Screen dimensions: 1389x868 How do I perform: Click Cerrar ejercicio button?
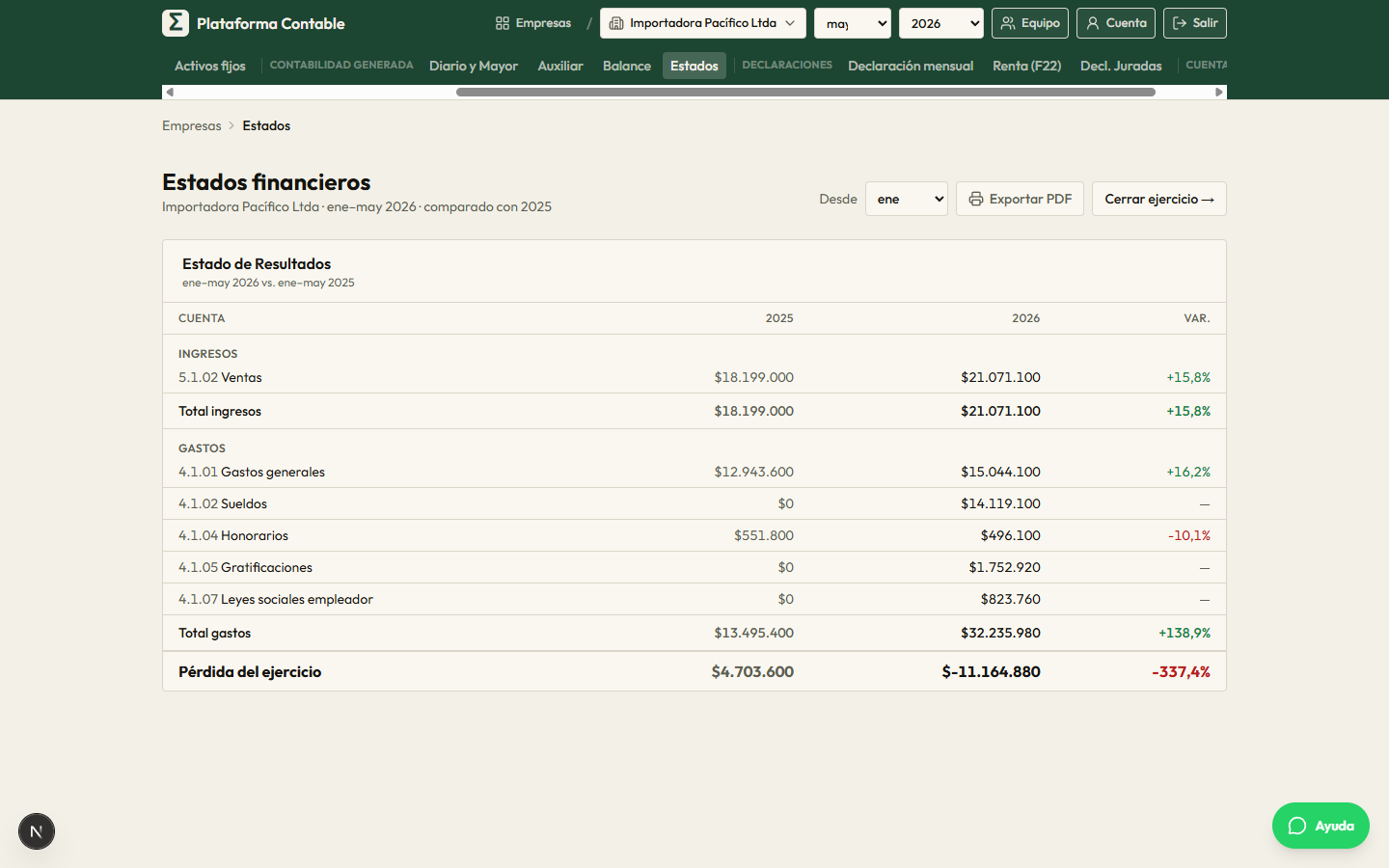coord(1159,199)
